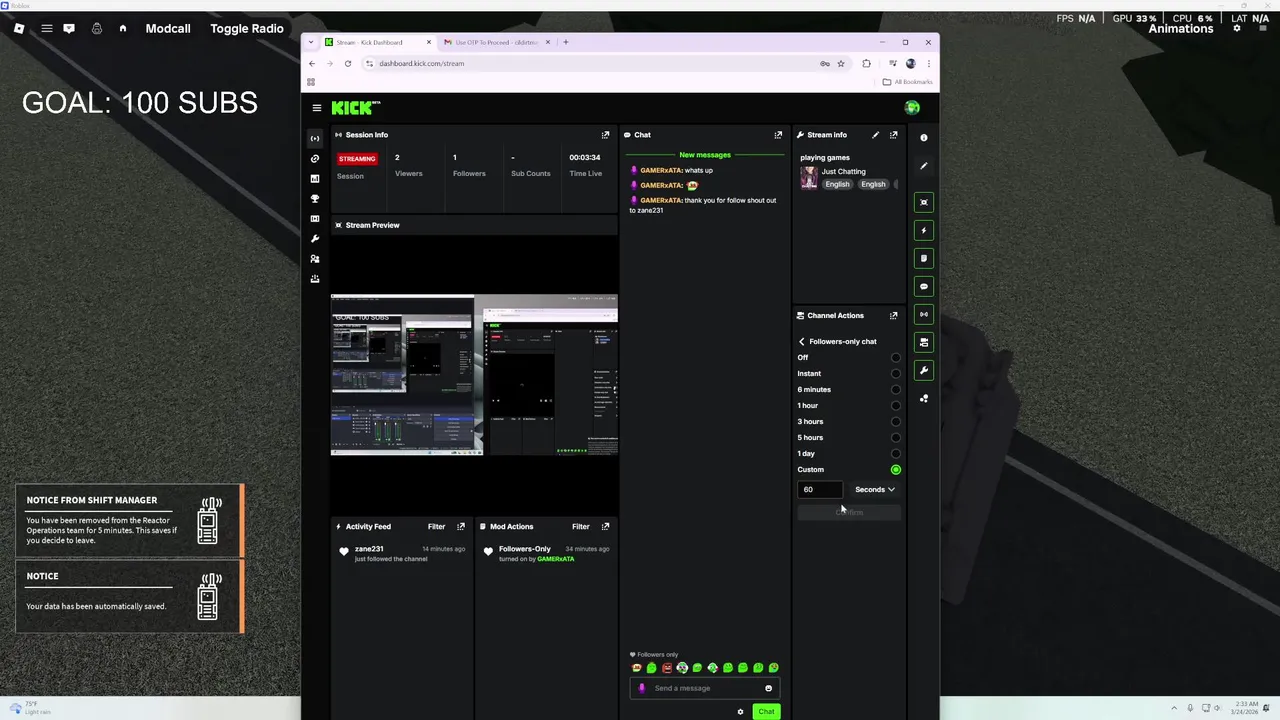Reload the Kick dashboard page

(348, 63)
